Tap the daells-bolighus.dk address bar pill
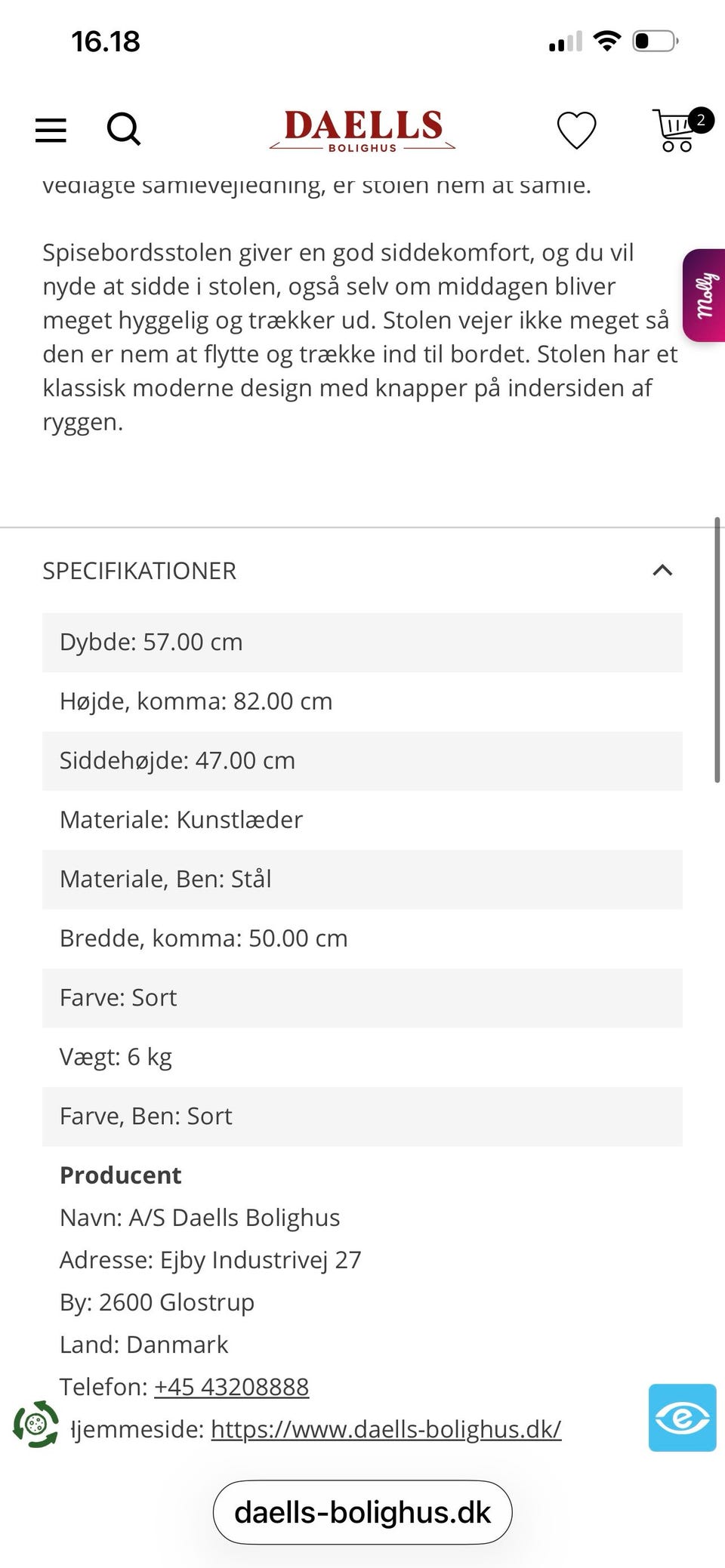The image size is (725, 1568). point(362,1512)
